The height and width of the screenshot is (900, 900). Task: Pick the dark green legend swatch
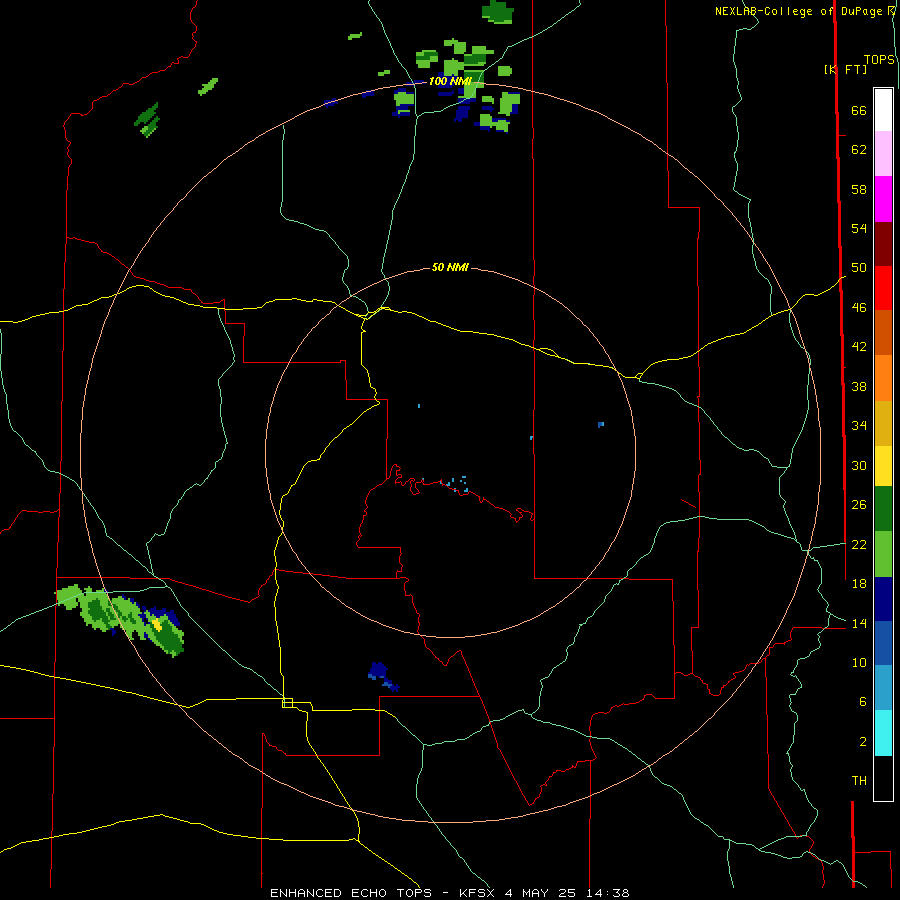pyautogui.click(x=883, y=509)
